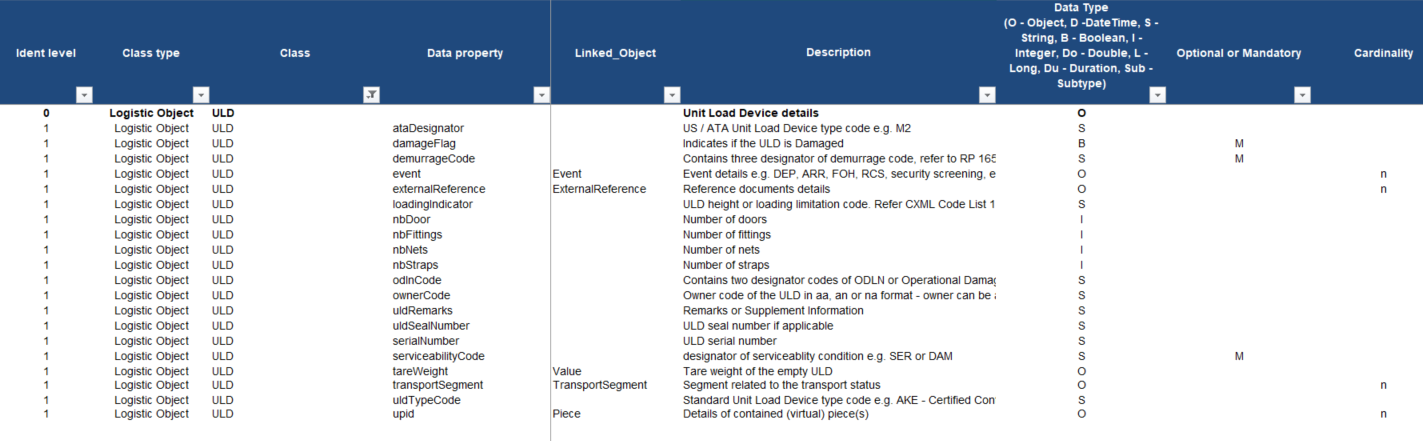Select the Value linked object cell

click(x=567, y=371)
